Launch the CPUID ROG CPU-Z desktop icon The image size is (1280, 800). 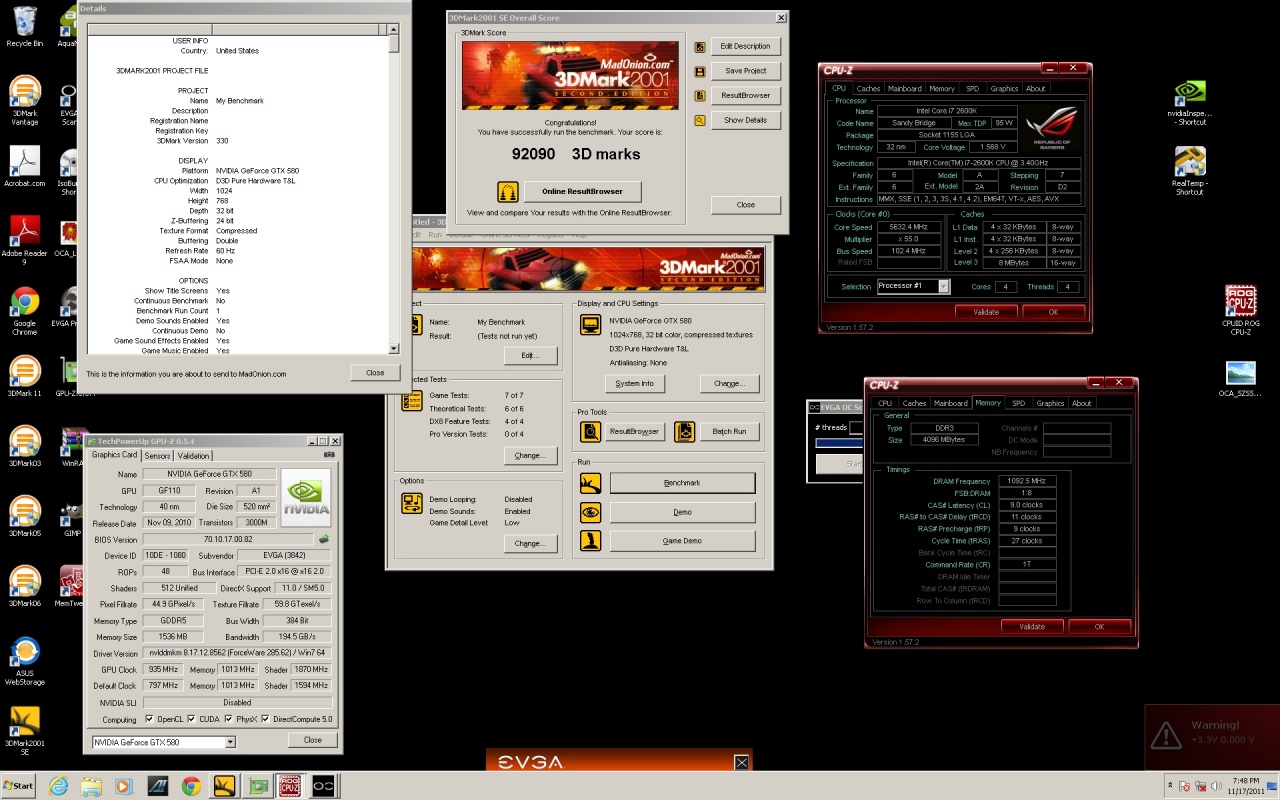click(1240, 302)
